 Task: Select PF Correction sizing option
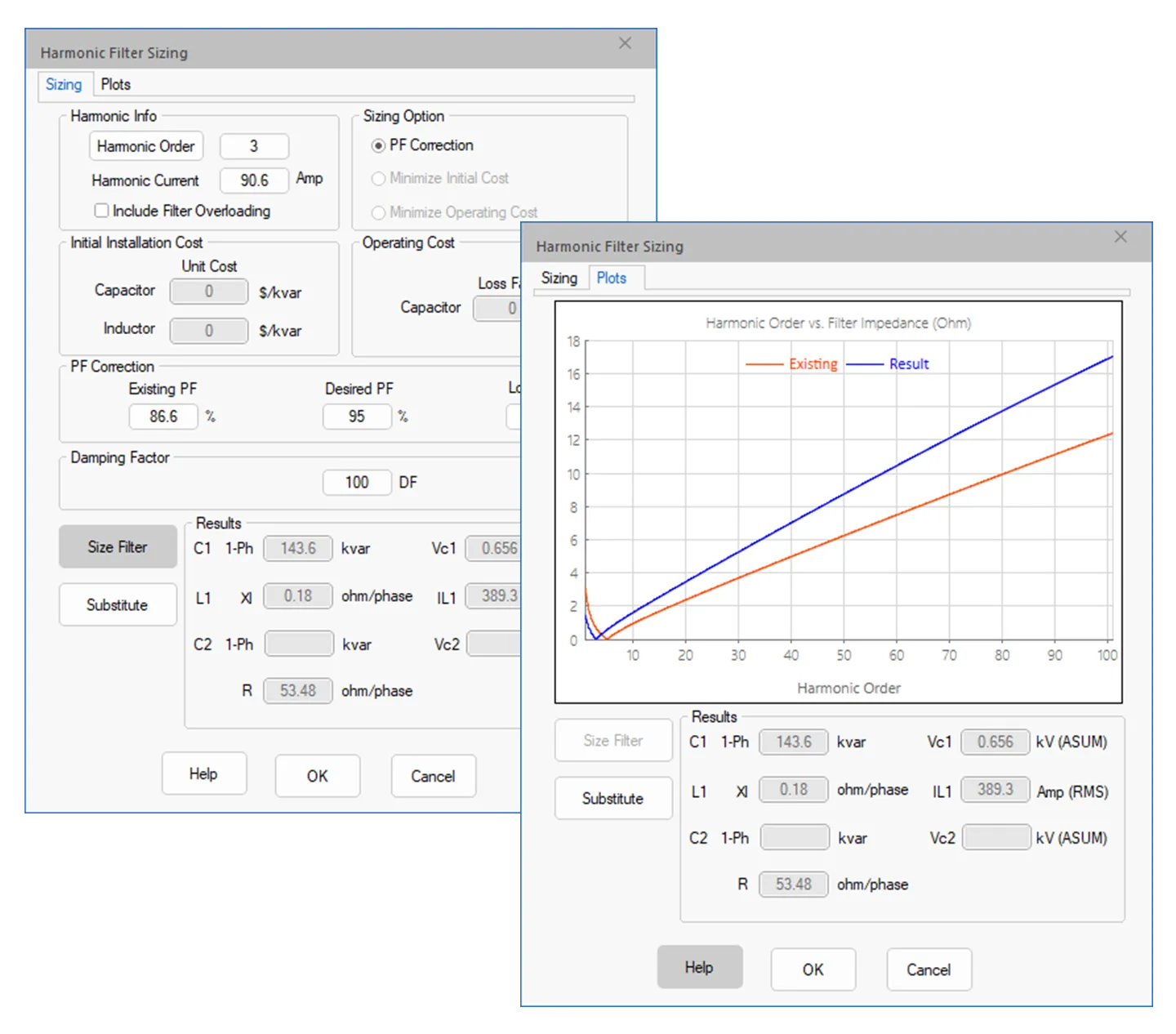(x=378, y=145)
